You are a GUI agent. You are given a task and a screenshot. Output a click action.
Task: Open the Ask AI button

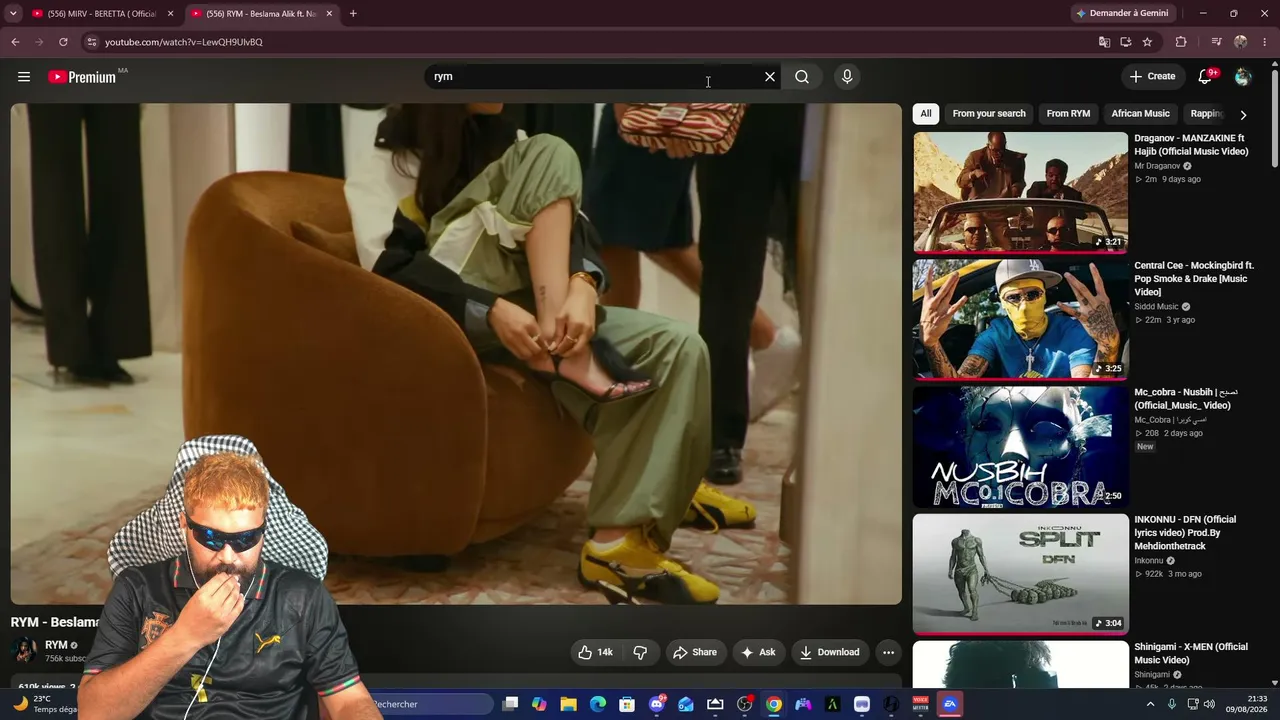[x=758, y=652]
